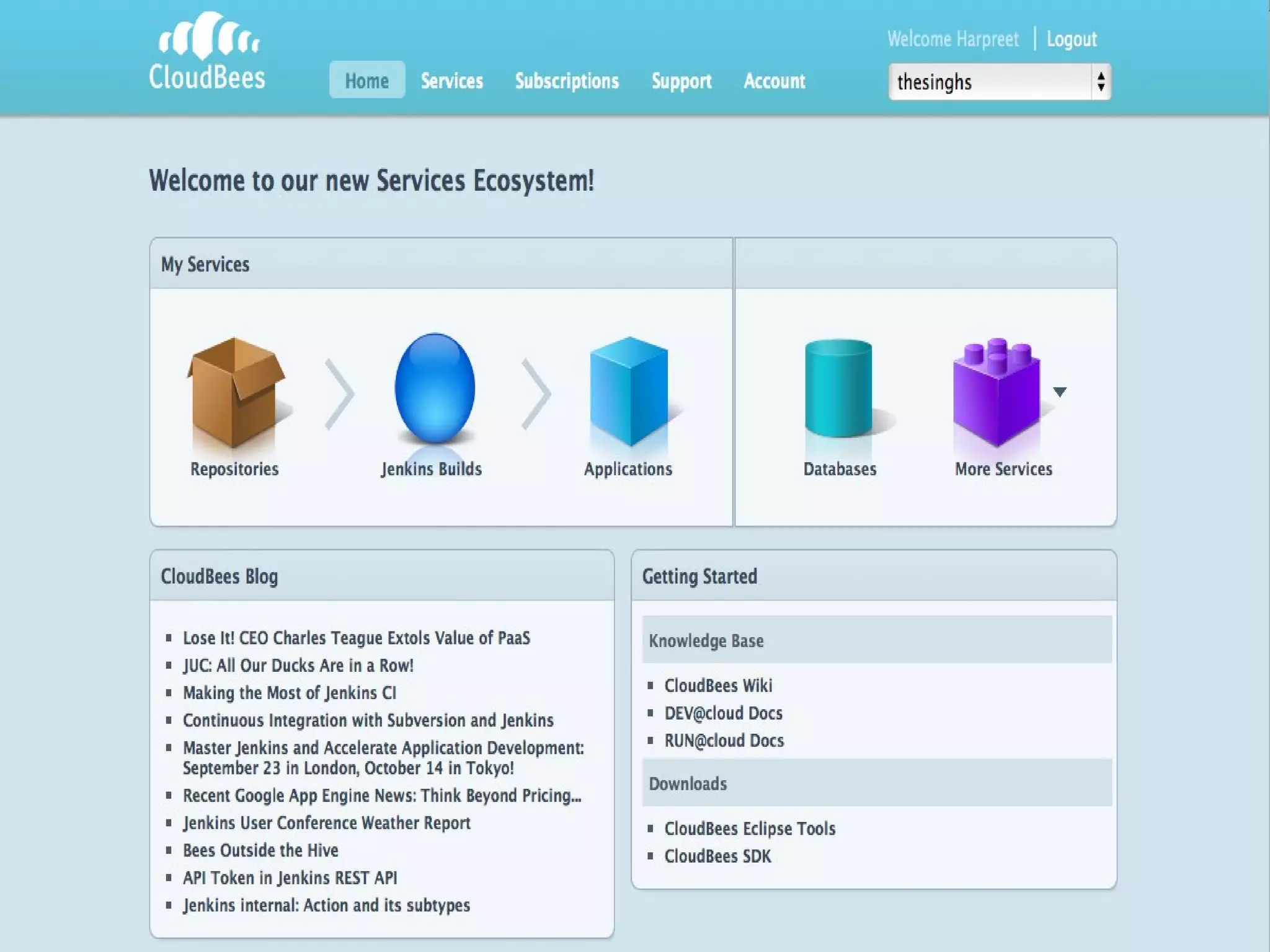This screenshot has height=952, width=1270.
Task: Open the Applications blue cube icon
Action: (x=629, y=392)
